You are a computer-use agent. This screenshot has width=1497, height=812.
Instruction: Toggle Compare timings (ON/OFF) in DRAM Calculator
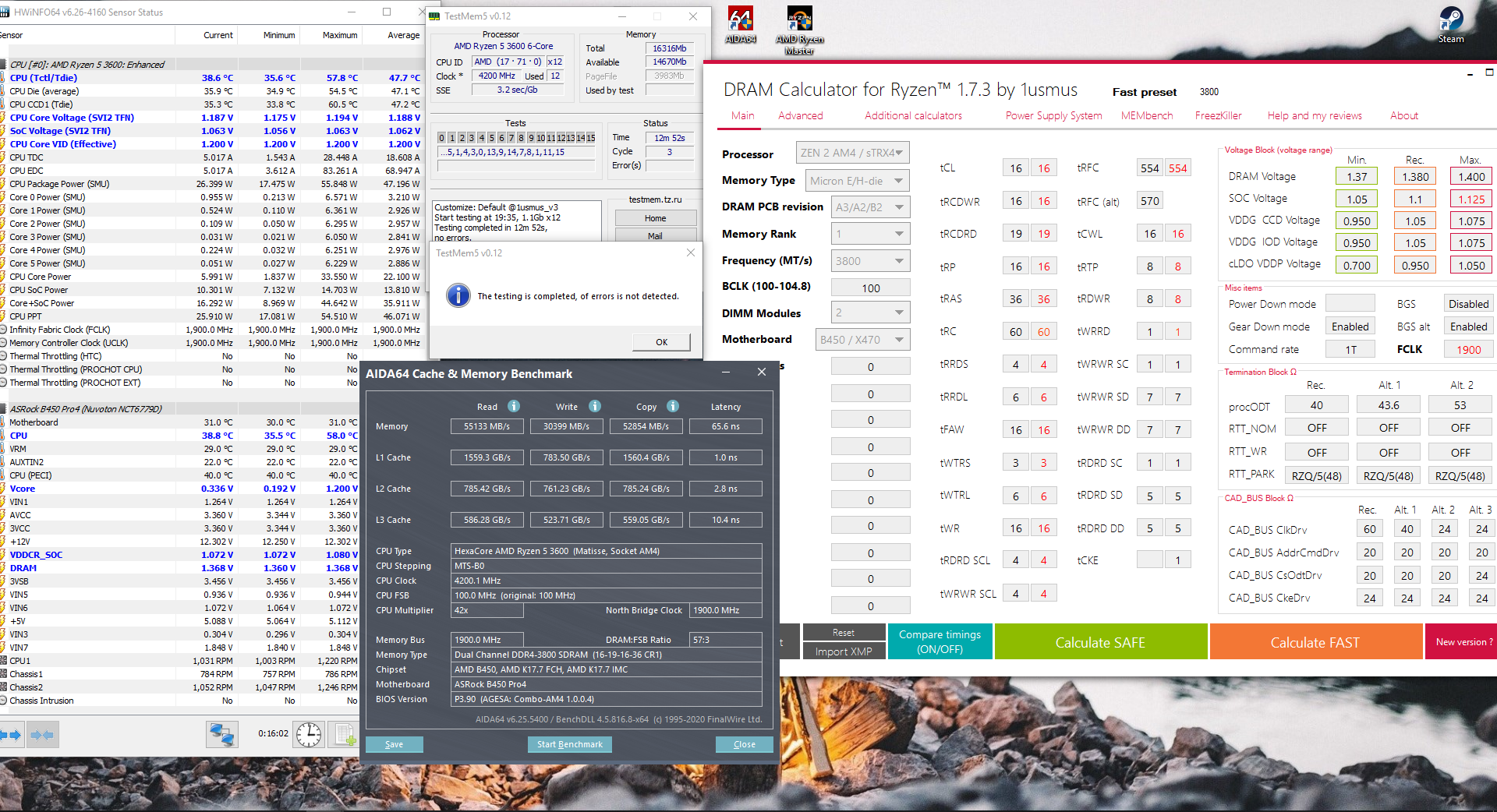[940, 641]
